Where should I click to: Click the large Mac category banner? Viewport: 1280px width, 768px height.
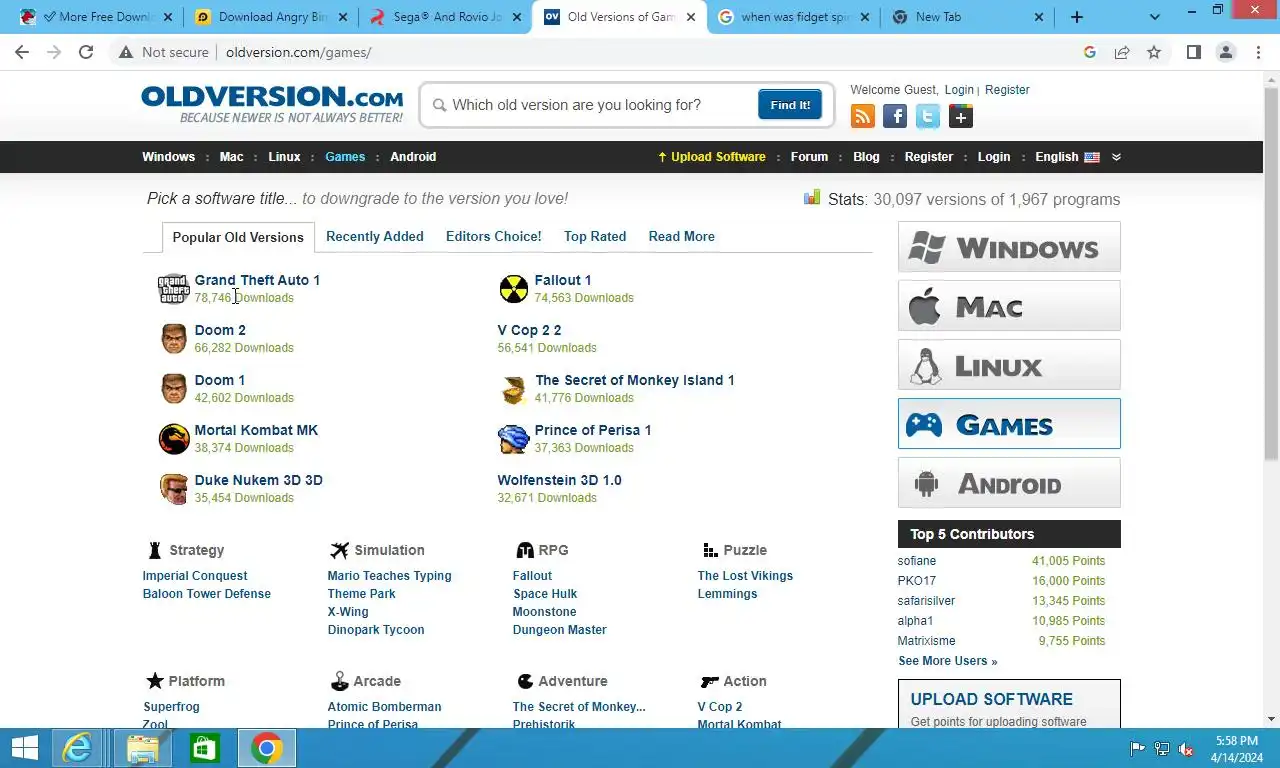(x=1009, y=306)
